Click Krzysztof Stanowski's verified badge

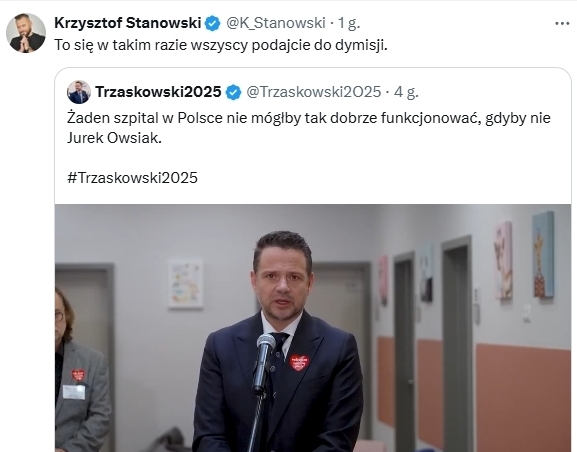click(212, 23)
